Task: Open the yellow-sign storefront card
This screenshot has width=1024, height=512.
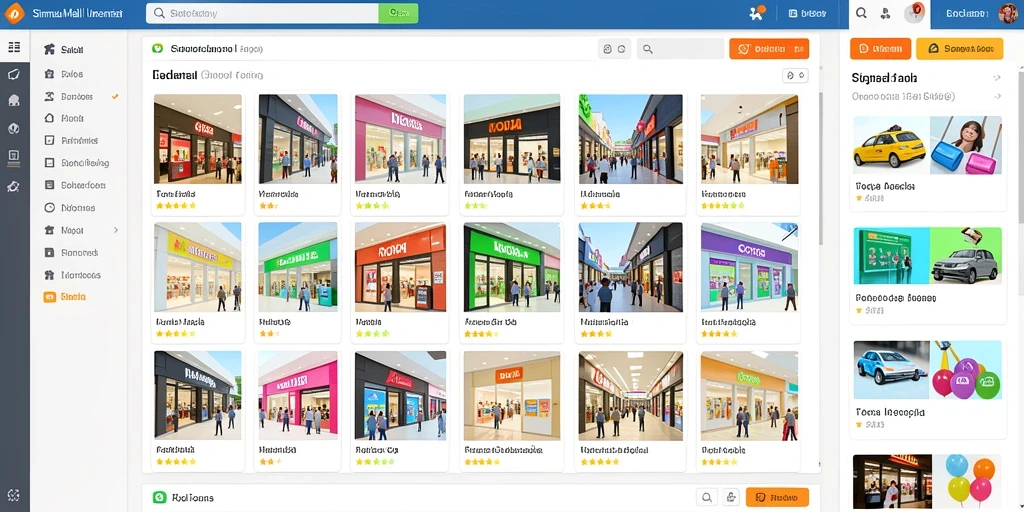Action: pos(198,281)
